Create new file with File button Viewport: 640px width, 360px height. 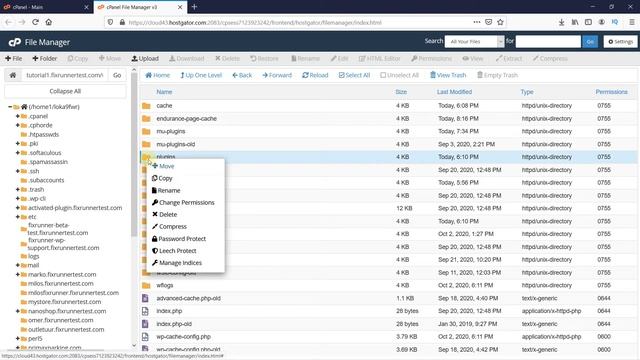[x=13, y=58]
